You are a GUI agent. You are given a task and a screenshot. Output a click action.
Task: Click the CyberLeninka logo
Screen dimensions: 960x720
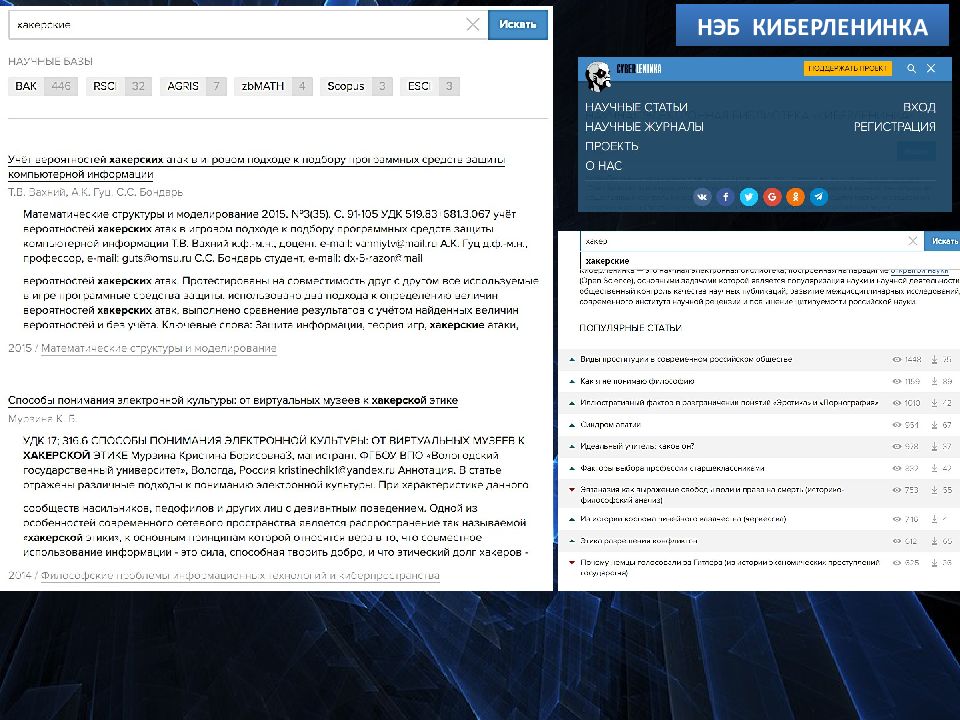(623, 75)
